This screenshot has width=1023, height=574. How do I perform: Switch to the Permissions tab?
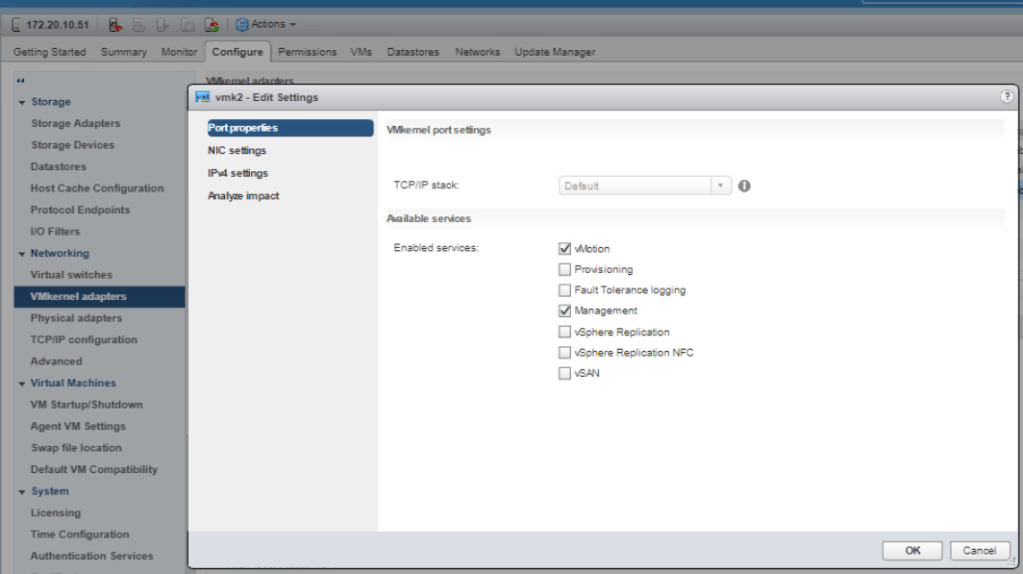[x=308, y=52]
